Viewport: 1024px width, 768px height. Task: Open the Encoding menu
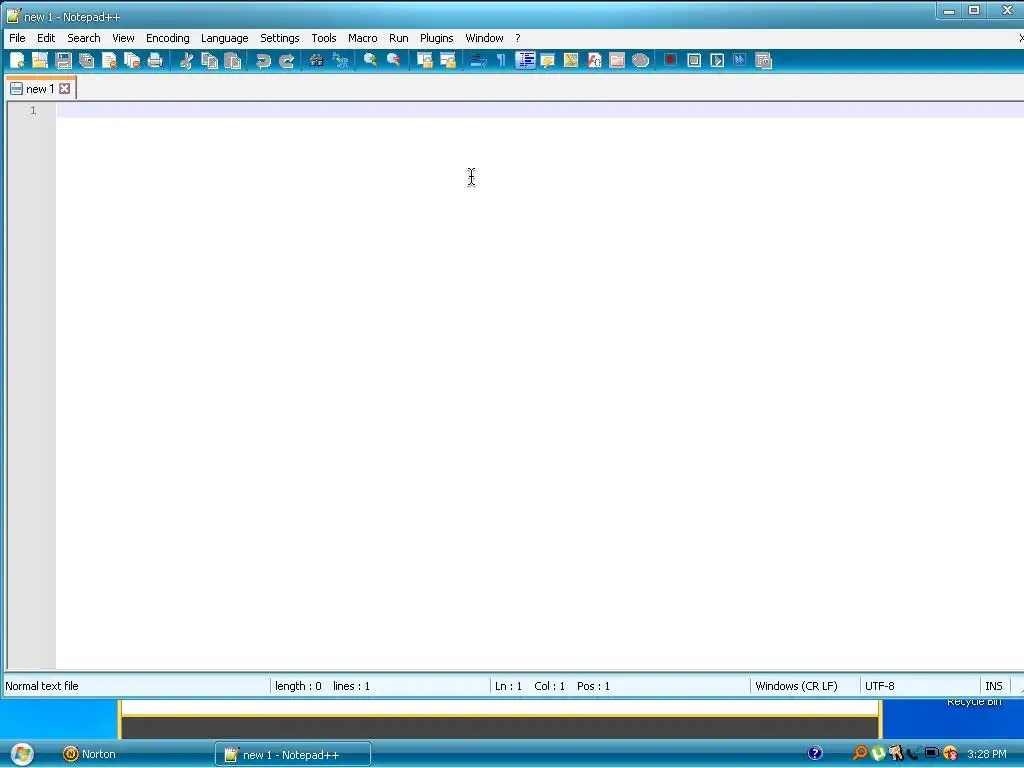tap(167, 38)
